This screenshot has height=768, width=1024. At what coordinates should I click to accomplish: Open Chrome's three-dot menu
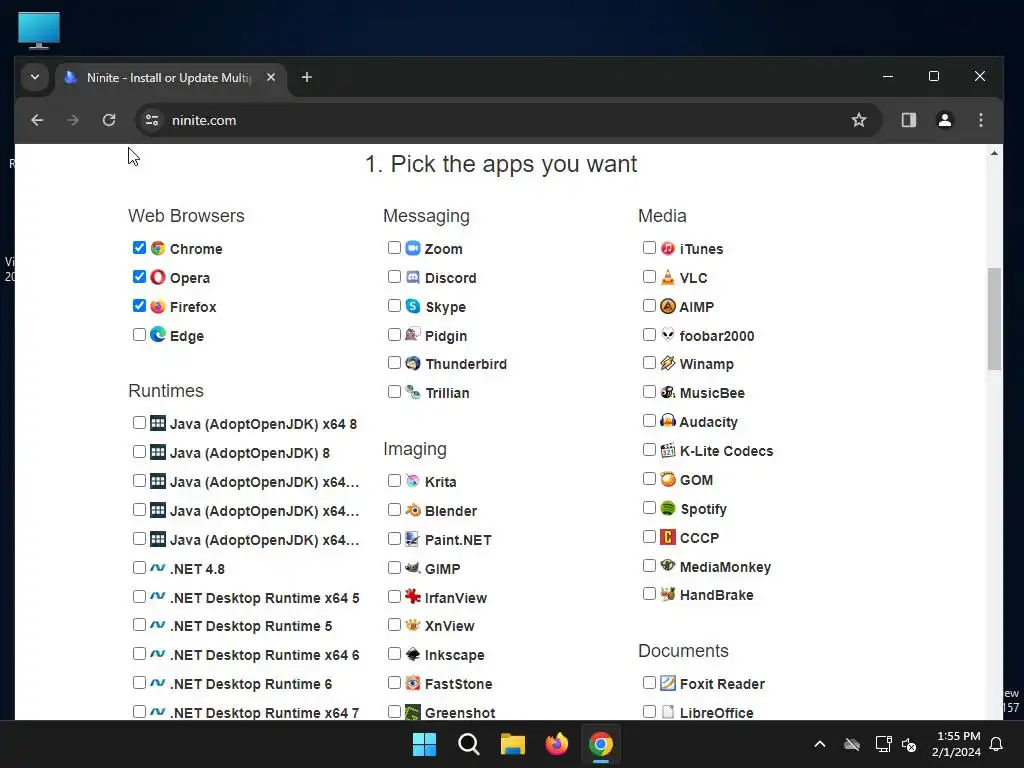[980, 120]
